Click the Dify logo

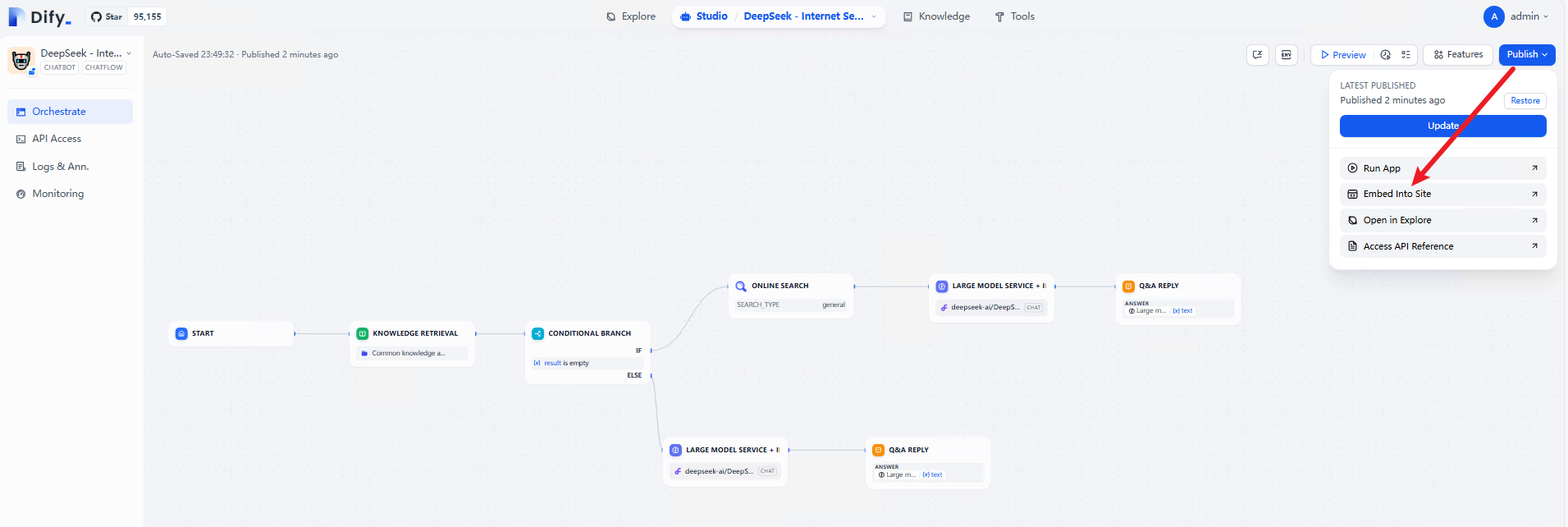pos(39,16)
